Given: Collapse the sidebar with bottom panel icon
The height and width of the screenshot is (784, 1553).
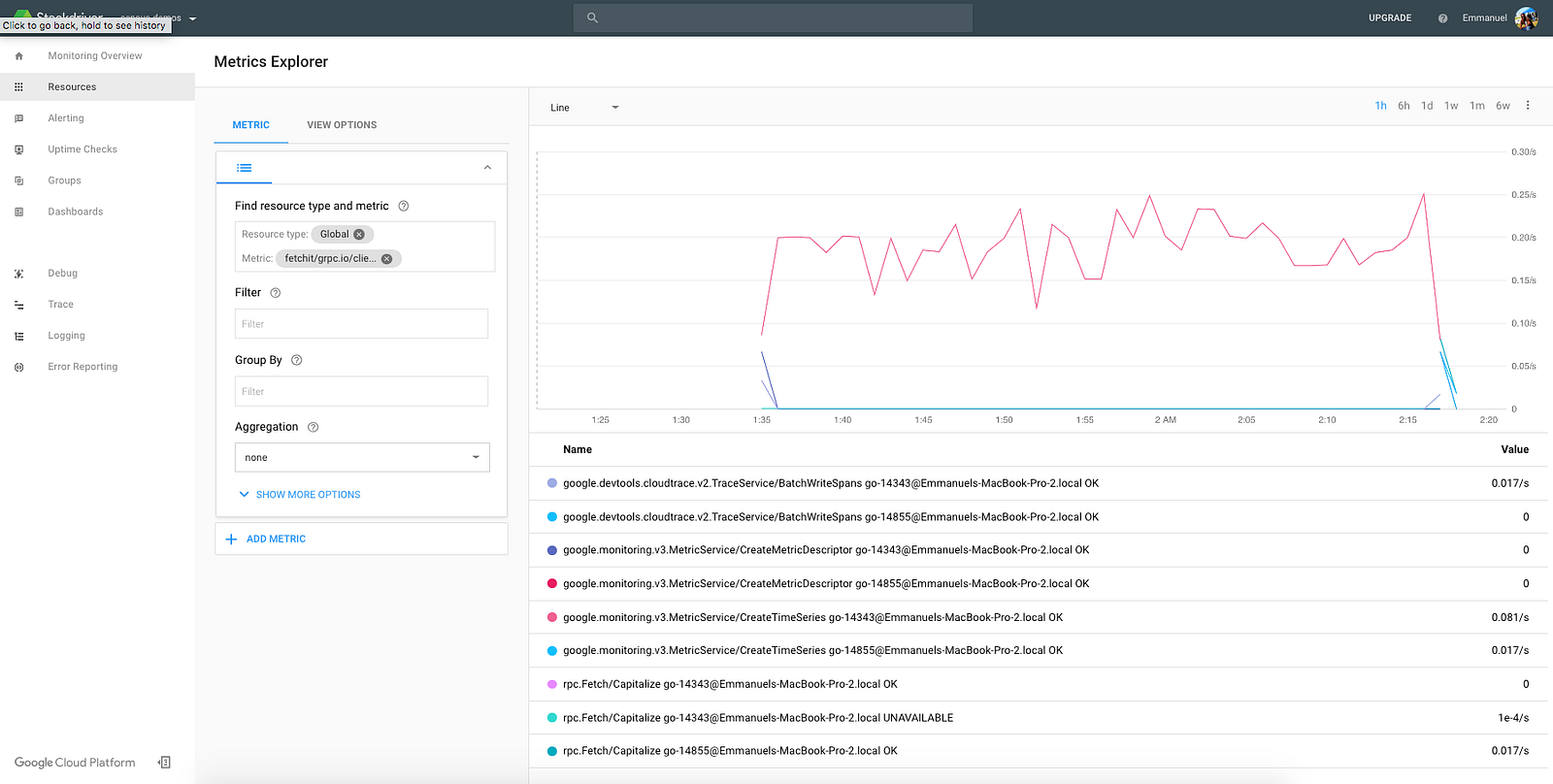Looking at the screenshot, I should 164,763.
